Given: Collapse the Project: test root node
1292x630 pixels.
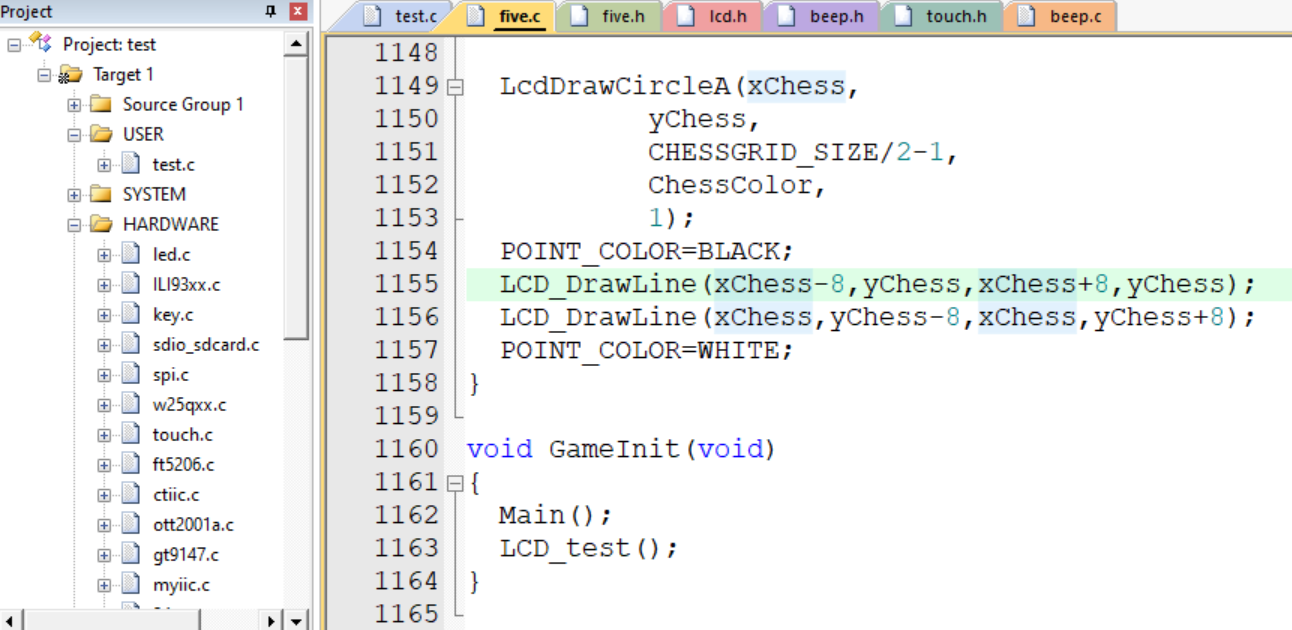Looking at the screenshot, I should 14,45.
